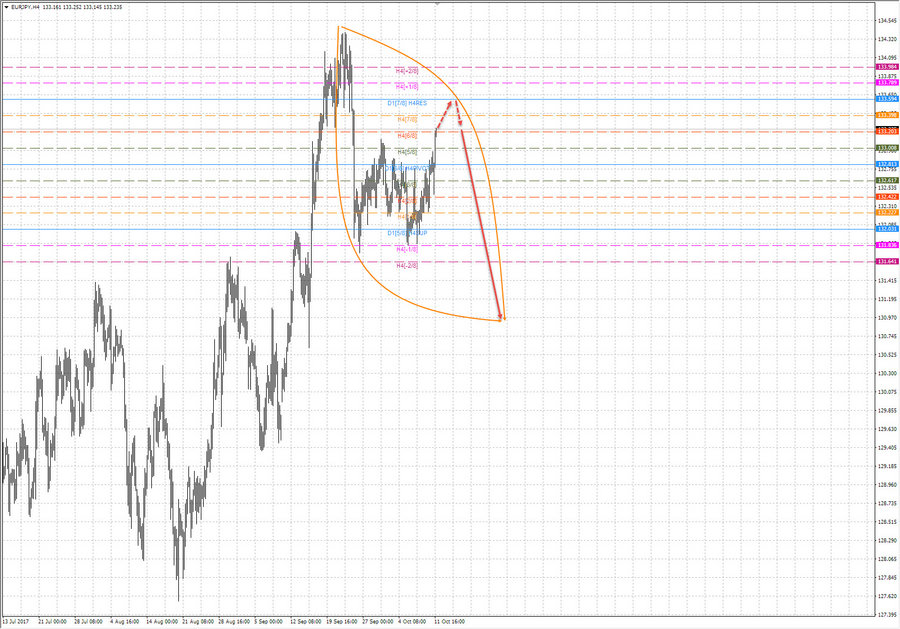
Task: Click the 13 Jul 2017 date label
Action: coord(15,622)
